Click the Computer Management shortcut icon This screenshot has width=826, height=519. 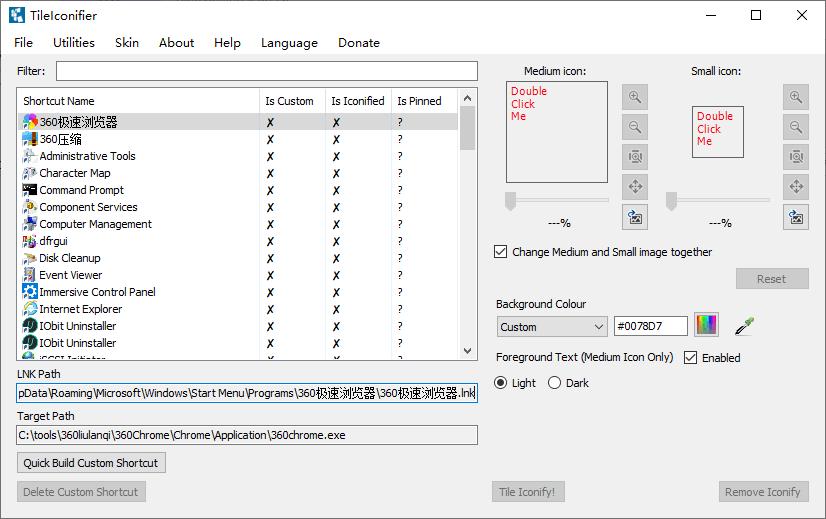[x=30, y=224]
